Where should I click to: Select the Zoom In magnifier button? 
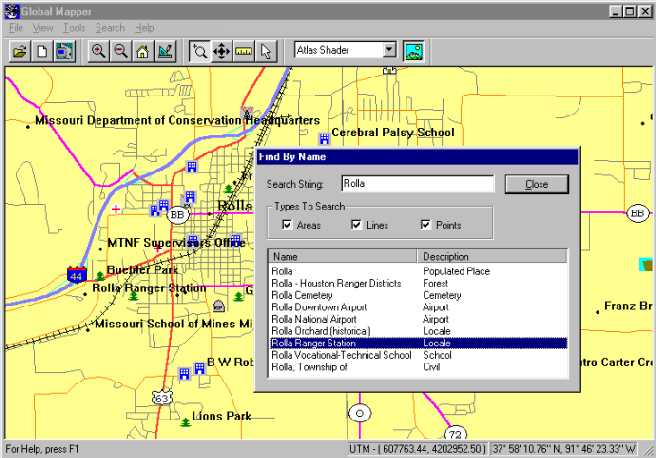(x=98, y=51)
